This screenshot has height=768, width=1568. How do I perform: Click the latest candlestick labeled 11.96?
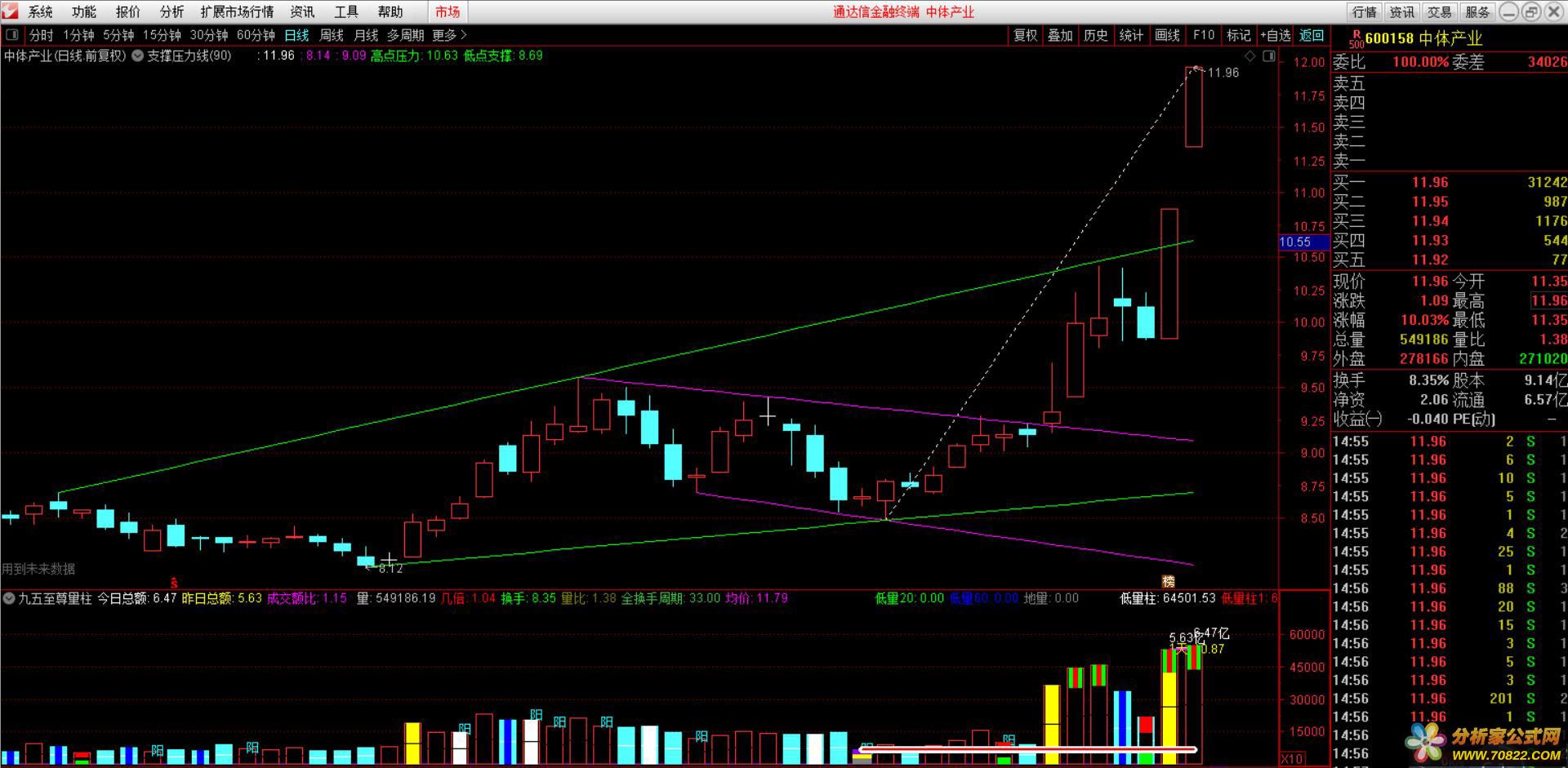(1194, 107)
